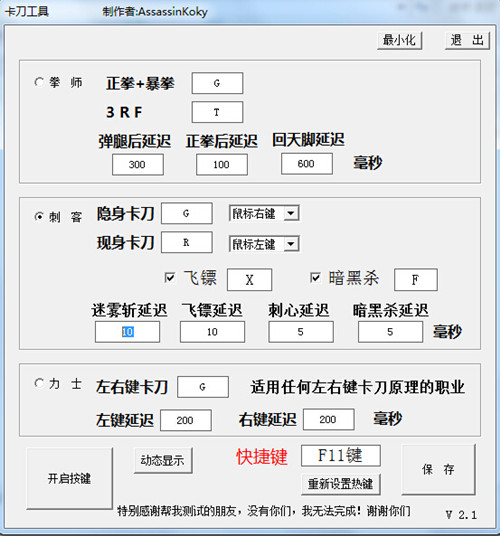The image size is (500, 536).
Task: Click the 回天脚延迟 field showing 600
Action: tap(307, 164)
